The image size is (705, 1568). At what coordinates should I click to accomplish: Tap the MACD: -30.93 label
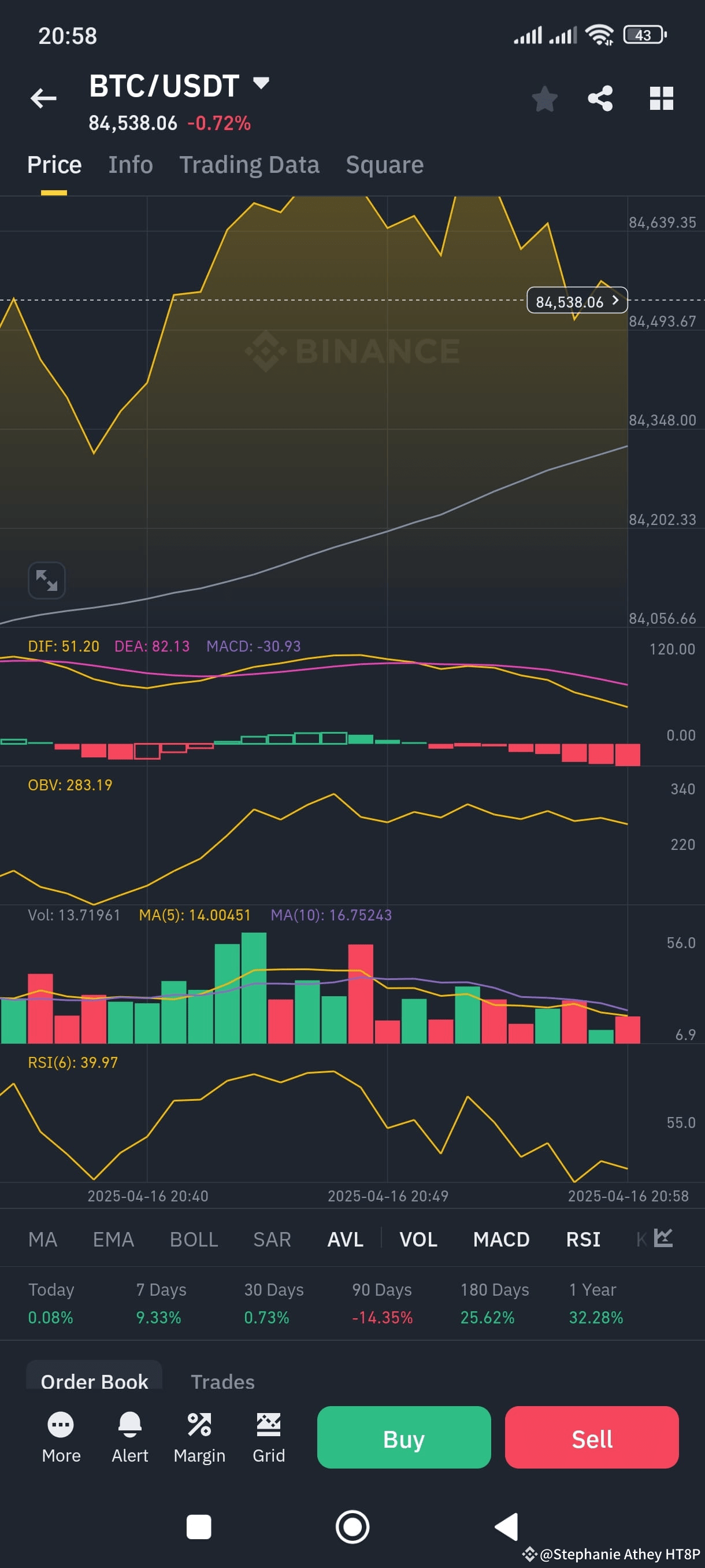[x=254, y=646]
